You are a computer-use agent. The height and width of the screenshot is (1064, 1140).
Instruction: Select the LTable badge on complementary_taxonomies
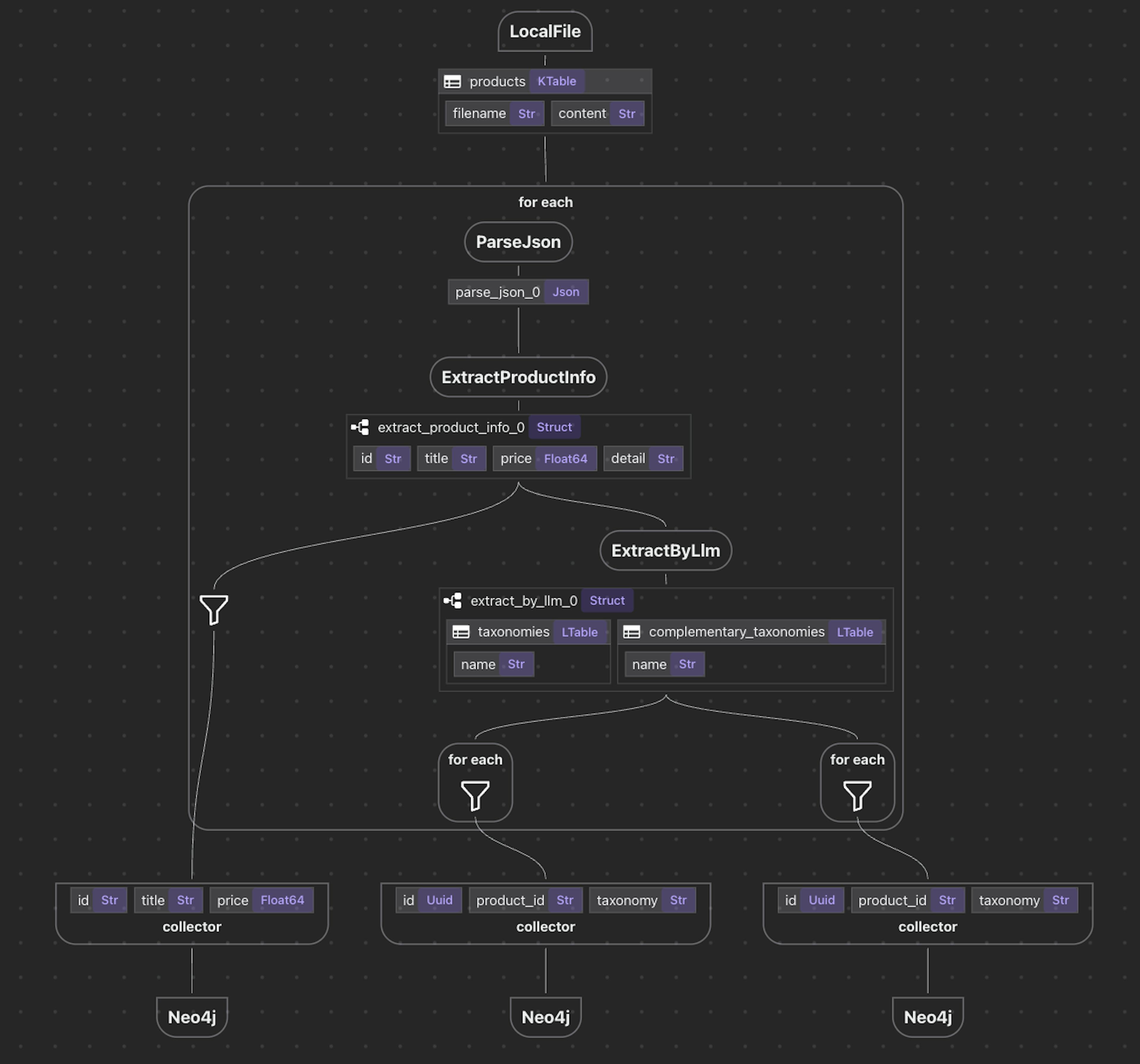click(x=854, y=632)
